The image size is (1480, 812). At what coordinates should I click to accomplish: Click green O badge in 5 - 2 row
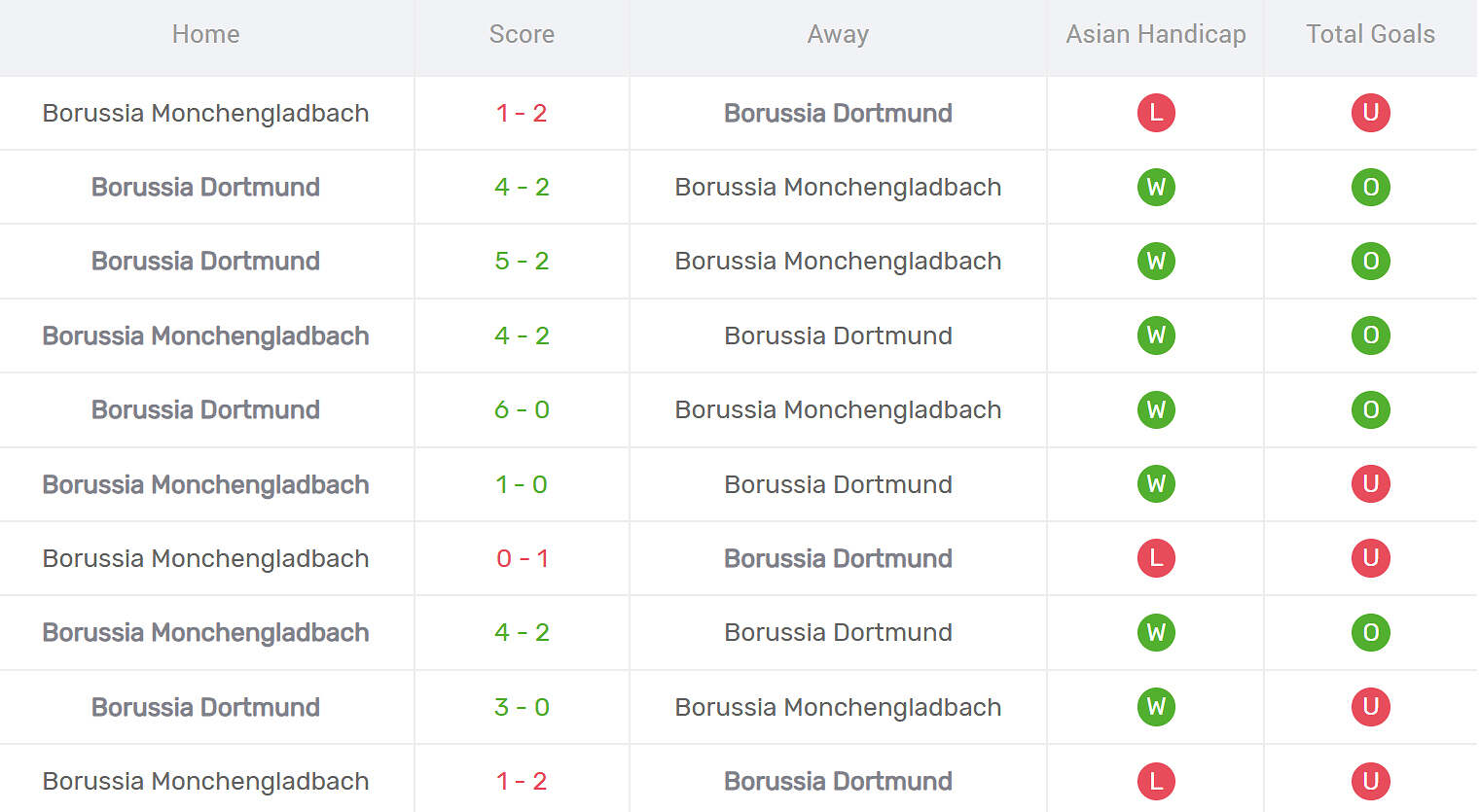[1370, 262]
